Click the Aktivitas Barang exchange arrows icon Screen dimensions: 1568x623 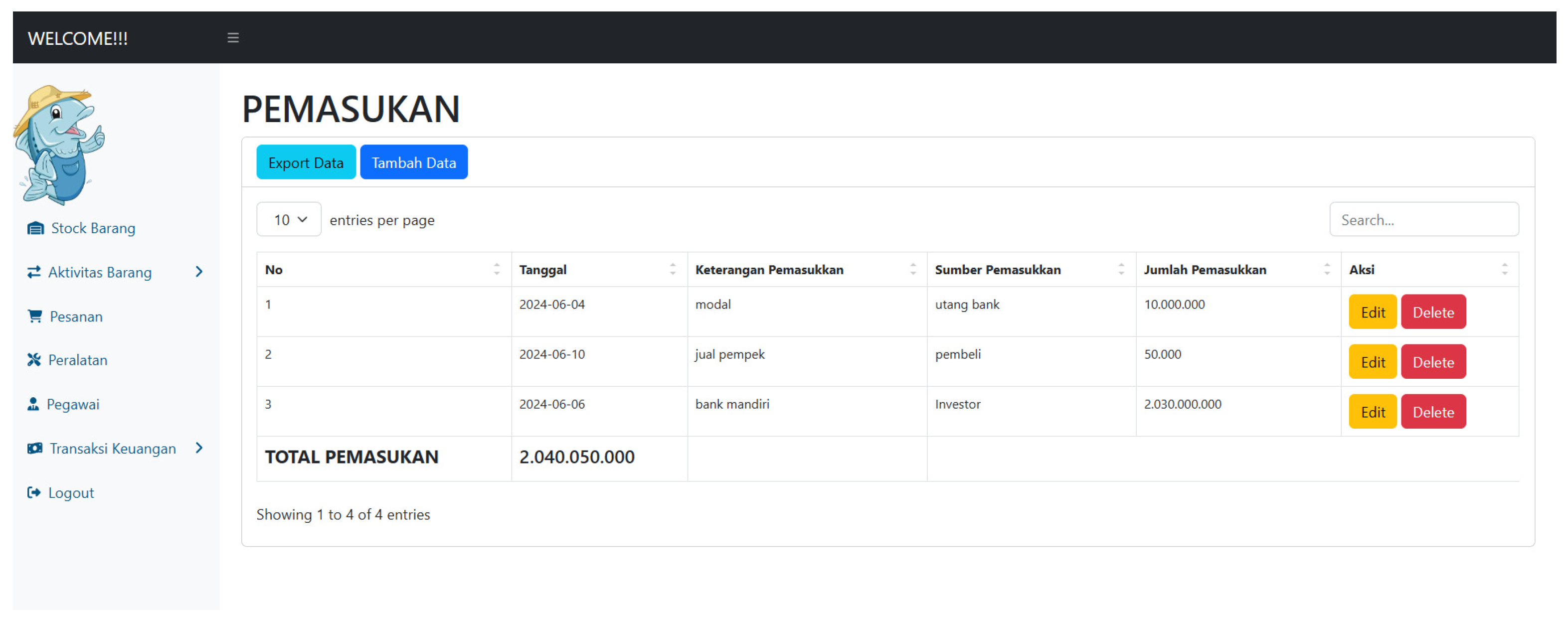point(34,272)
